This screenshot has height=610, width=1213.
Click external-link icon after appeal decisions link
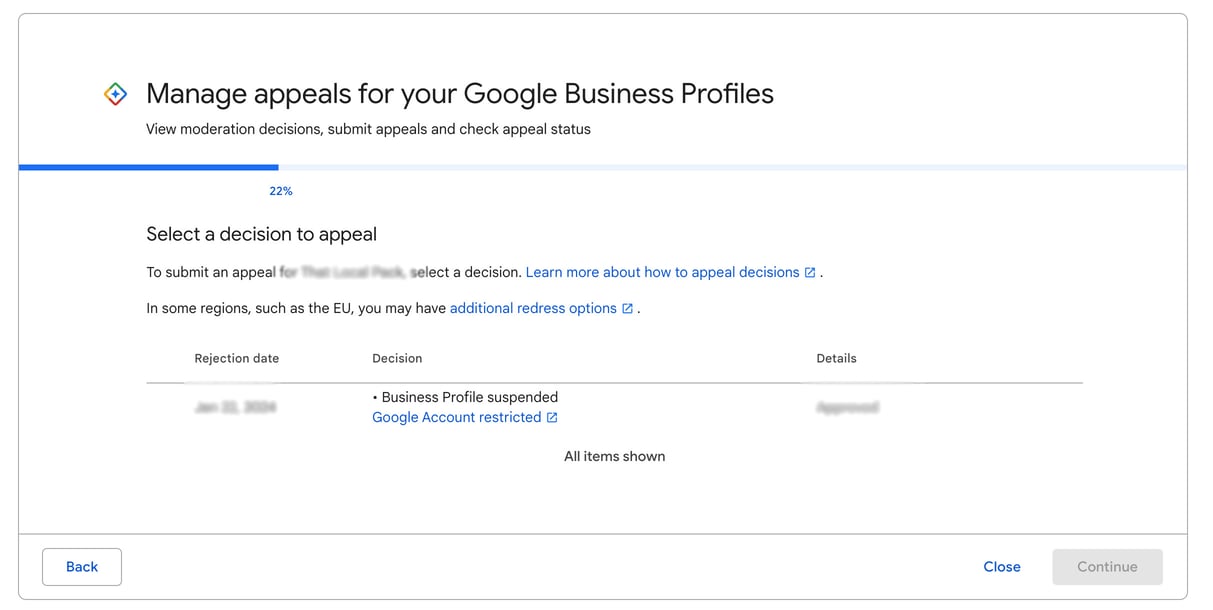click(x=809, y=271)
